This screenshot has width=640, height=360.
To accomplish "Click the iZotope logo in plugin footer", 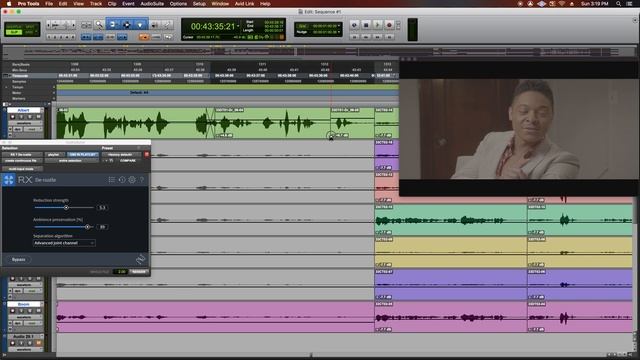I will coord(140,259).
